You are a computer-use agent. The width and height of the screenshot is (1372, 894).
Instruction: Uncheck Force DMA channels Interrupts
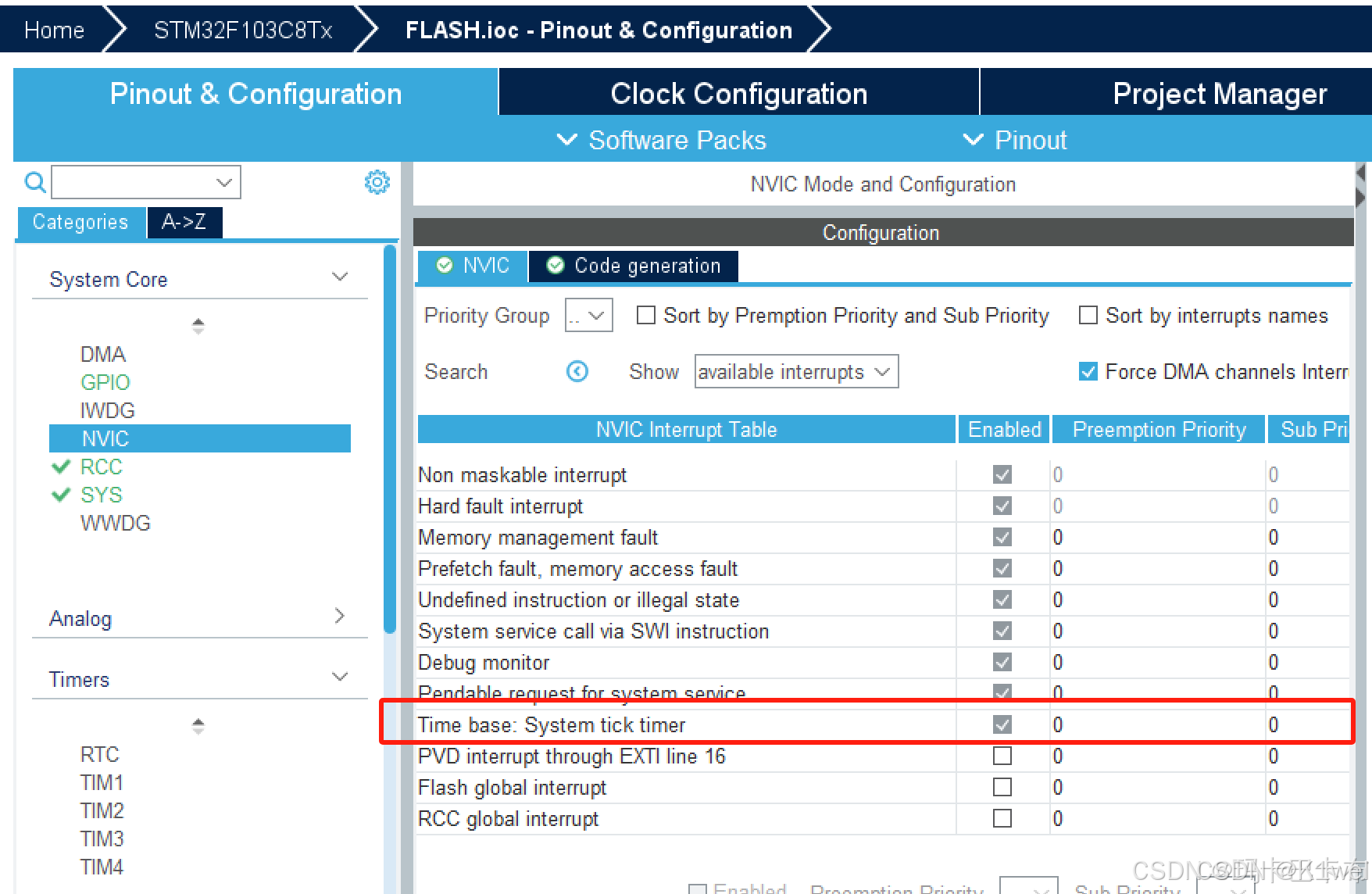[x=1088, y=371]
